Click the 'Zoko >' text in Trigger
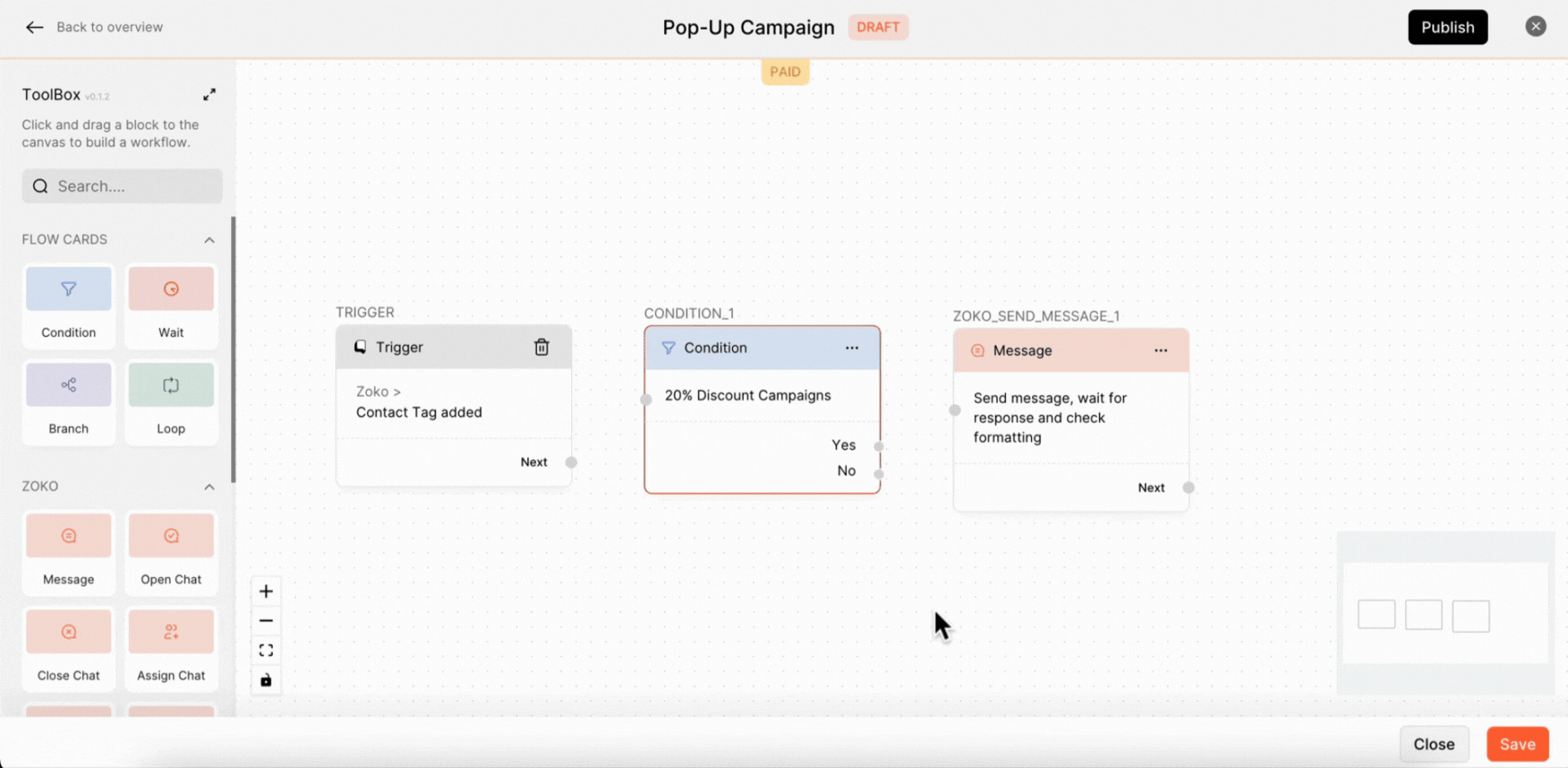Screen dimensions: 1568x768 coord(379,391)
